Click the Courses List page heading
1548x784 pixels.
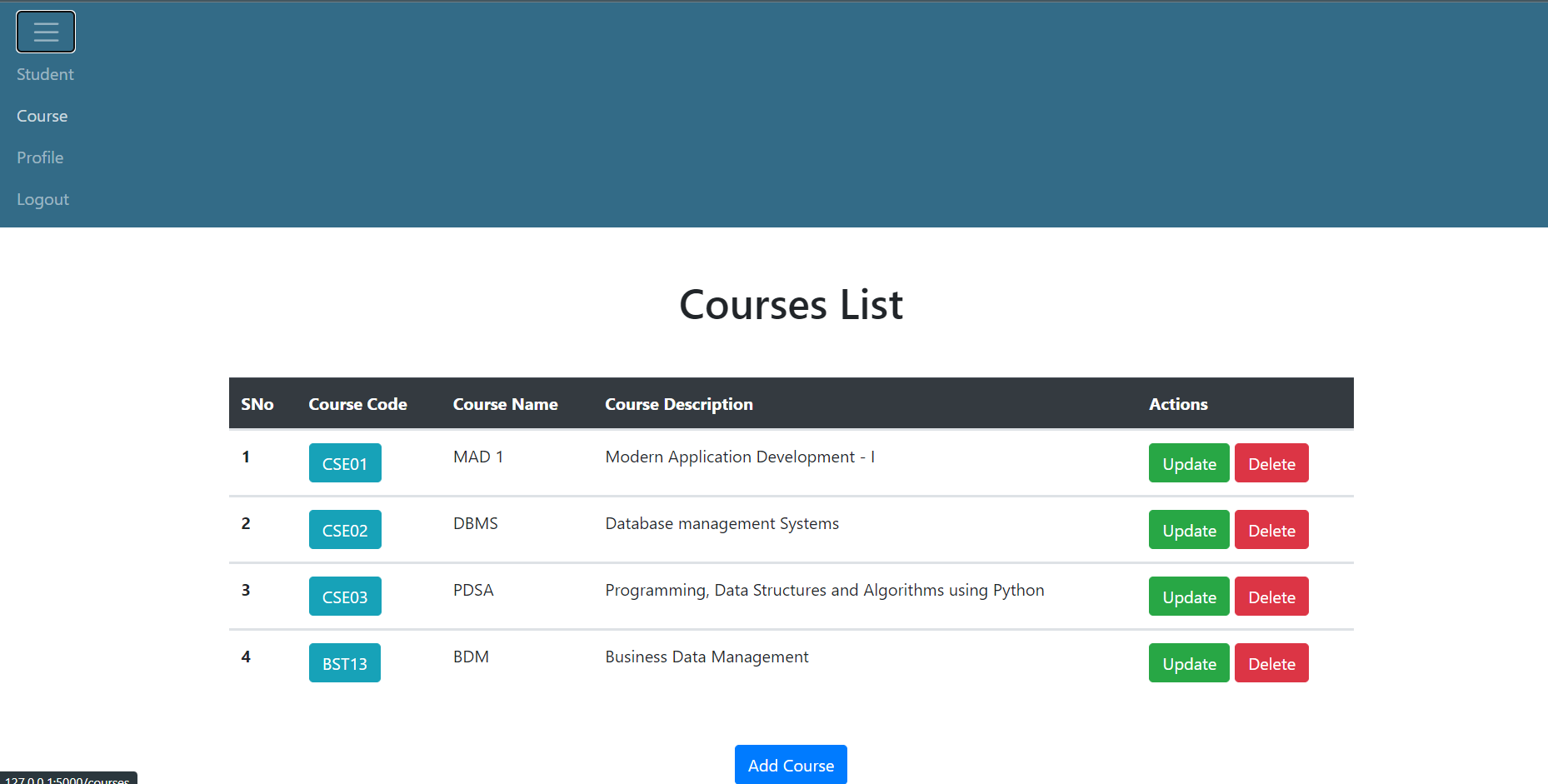point(790,305)
